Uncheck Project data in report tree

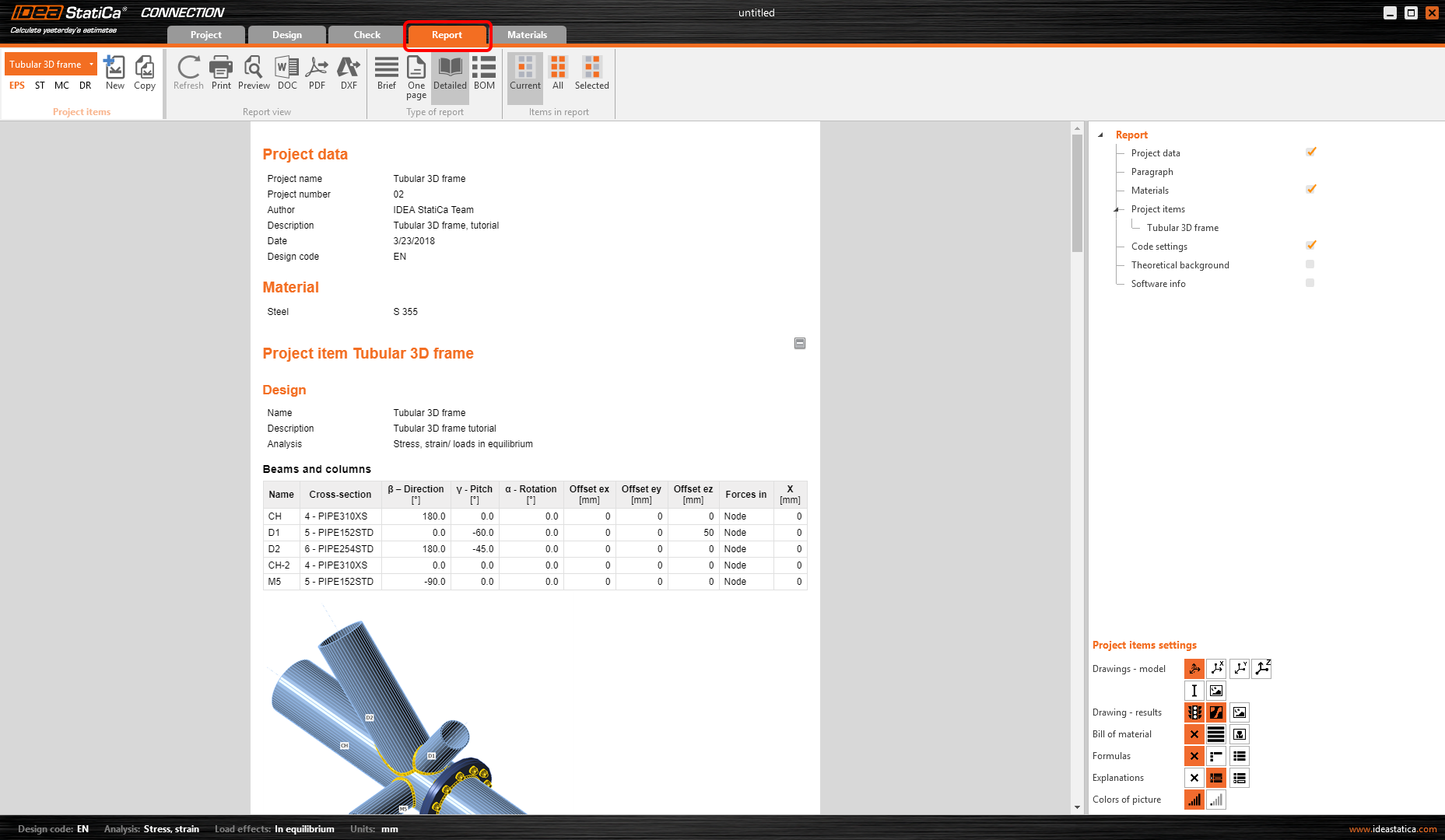[x=1310, y=152]
